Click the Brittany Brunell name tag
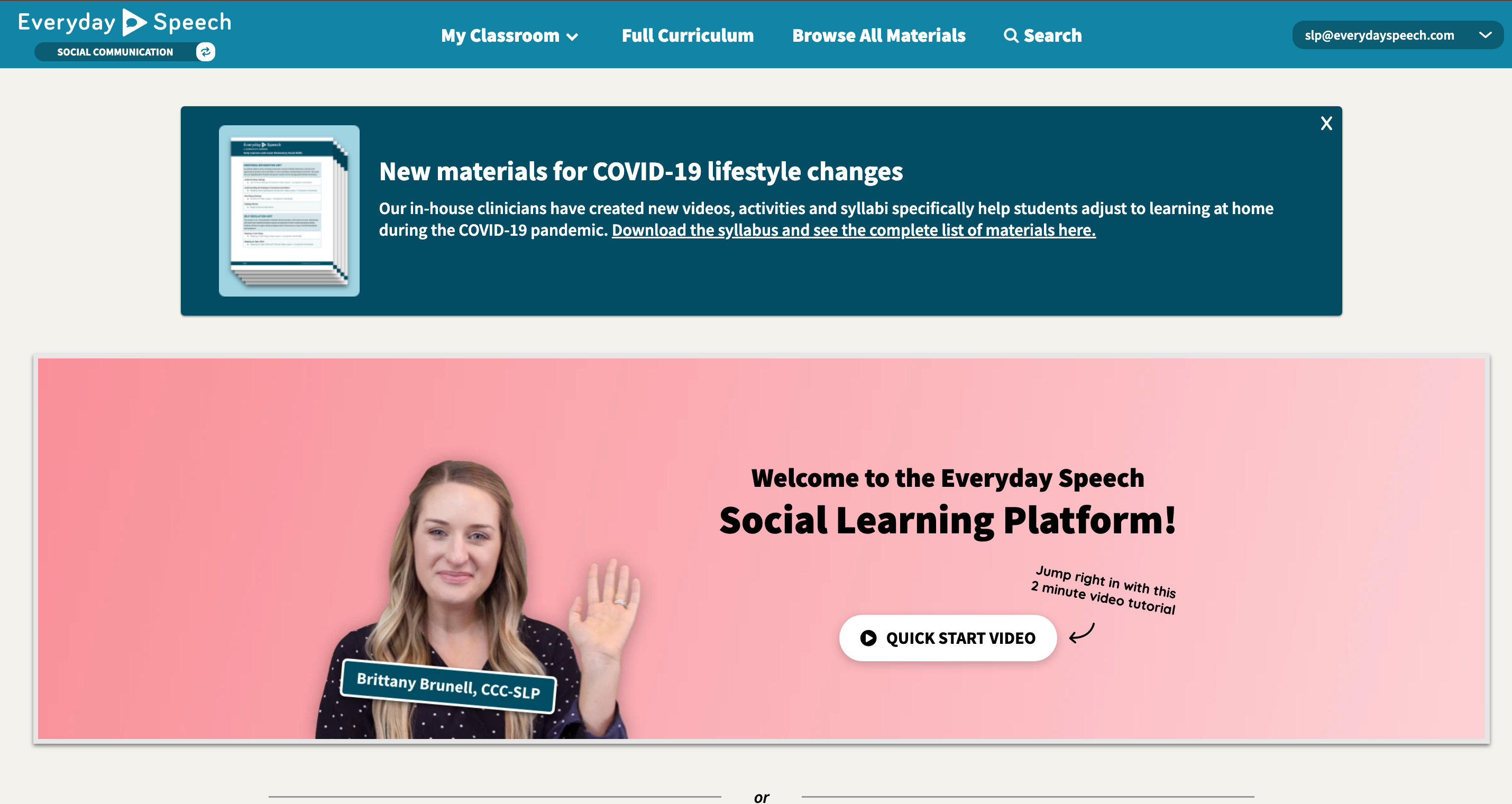Screen dimensions: 1512x804 (448, 686)
